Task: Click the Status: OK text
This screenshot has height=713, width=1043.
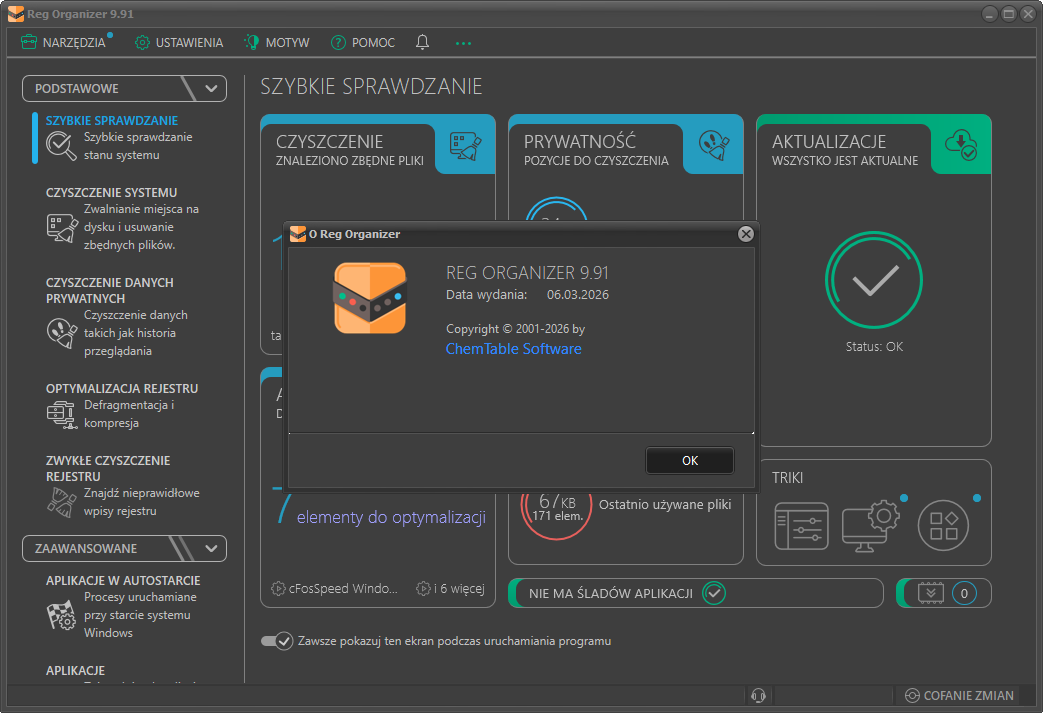Action: pos(874,347)
